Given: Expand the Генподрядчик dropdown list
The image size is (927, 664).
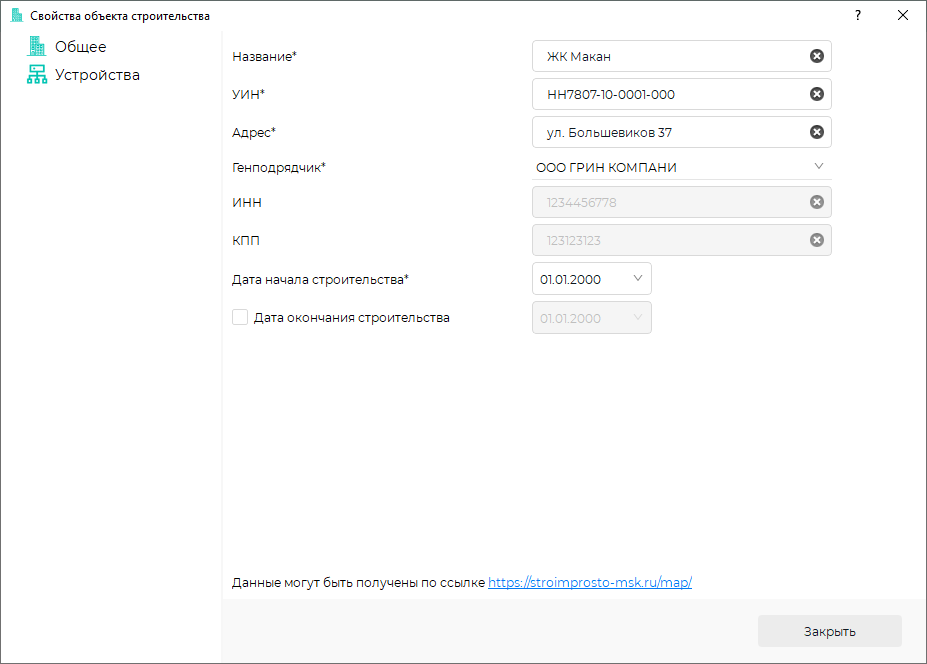Looking at the screenshot, I should point(818,167).
